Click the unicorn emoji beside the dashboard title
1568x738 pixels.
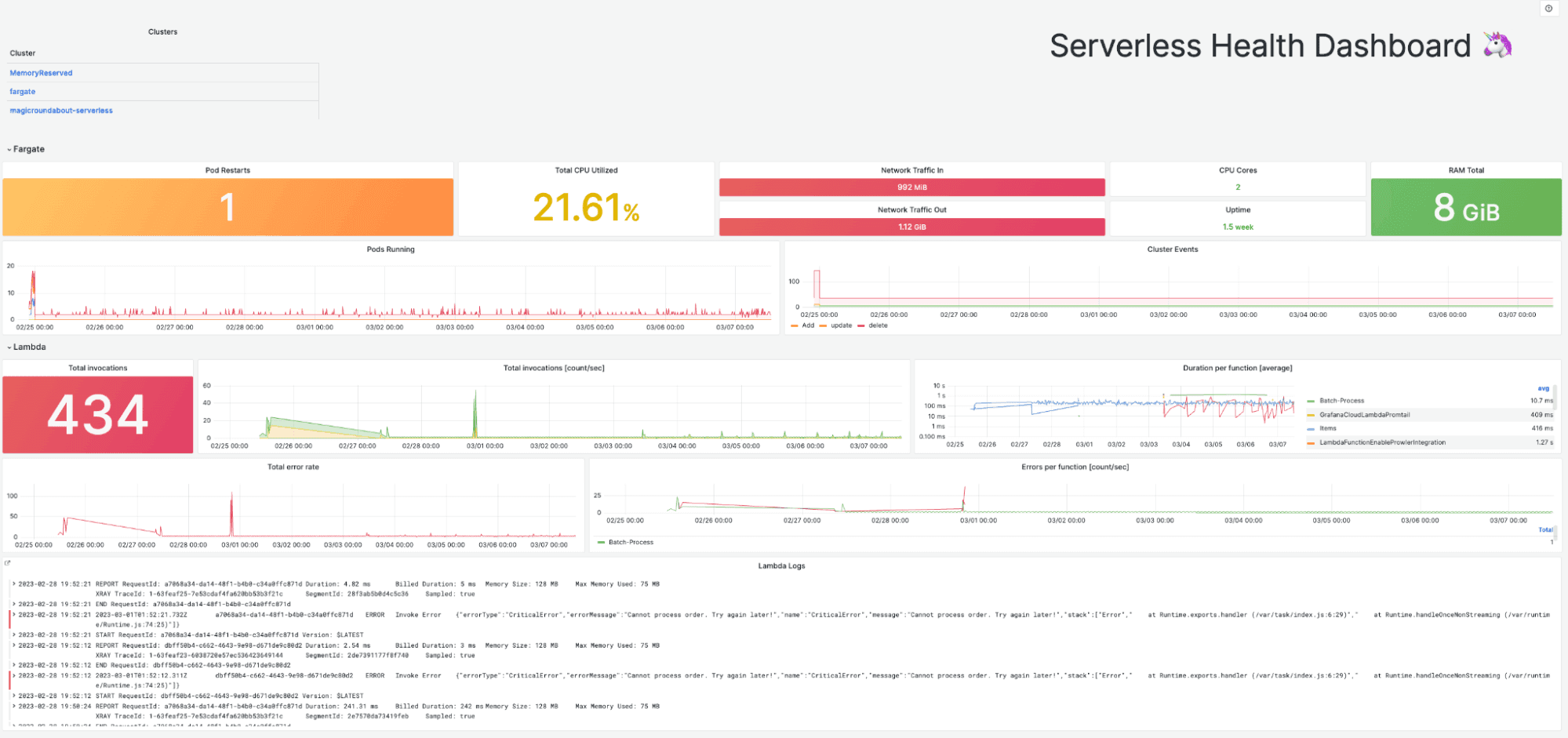tap(1497, 44)
